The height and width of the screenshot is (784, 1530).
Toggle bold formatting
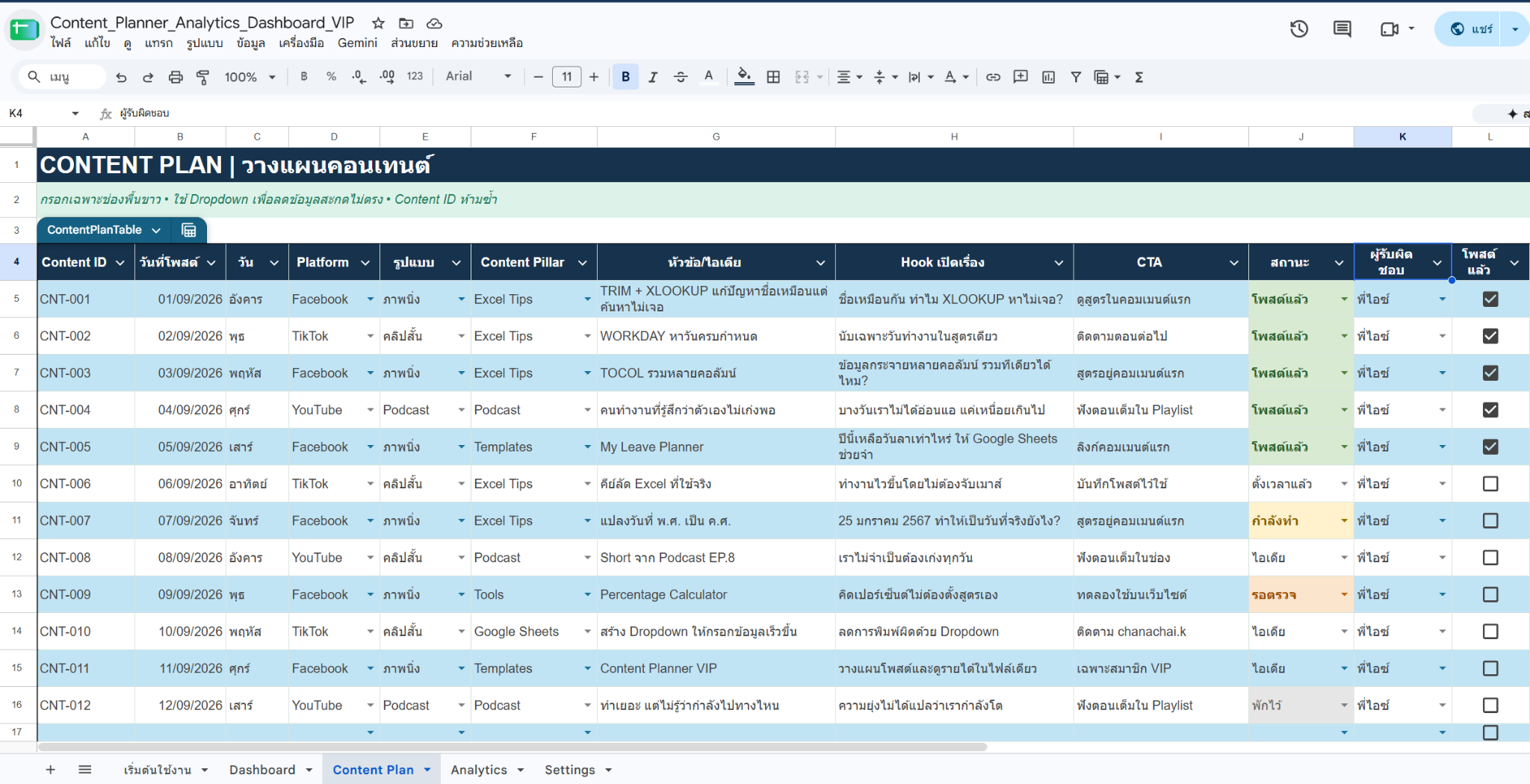625,76
